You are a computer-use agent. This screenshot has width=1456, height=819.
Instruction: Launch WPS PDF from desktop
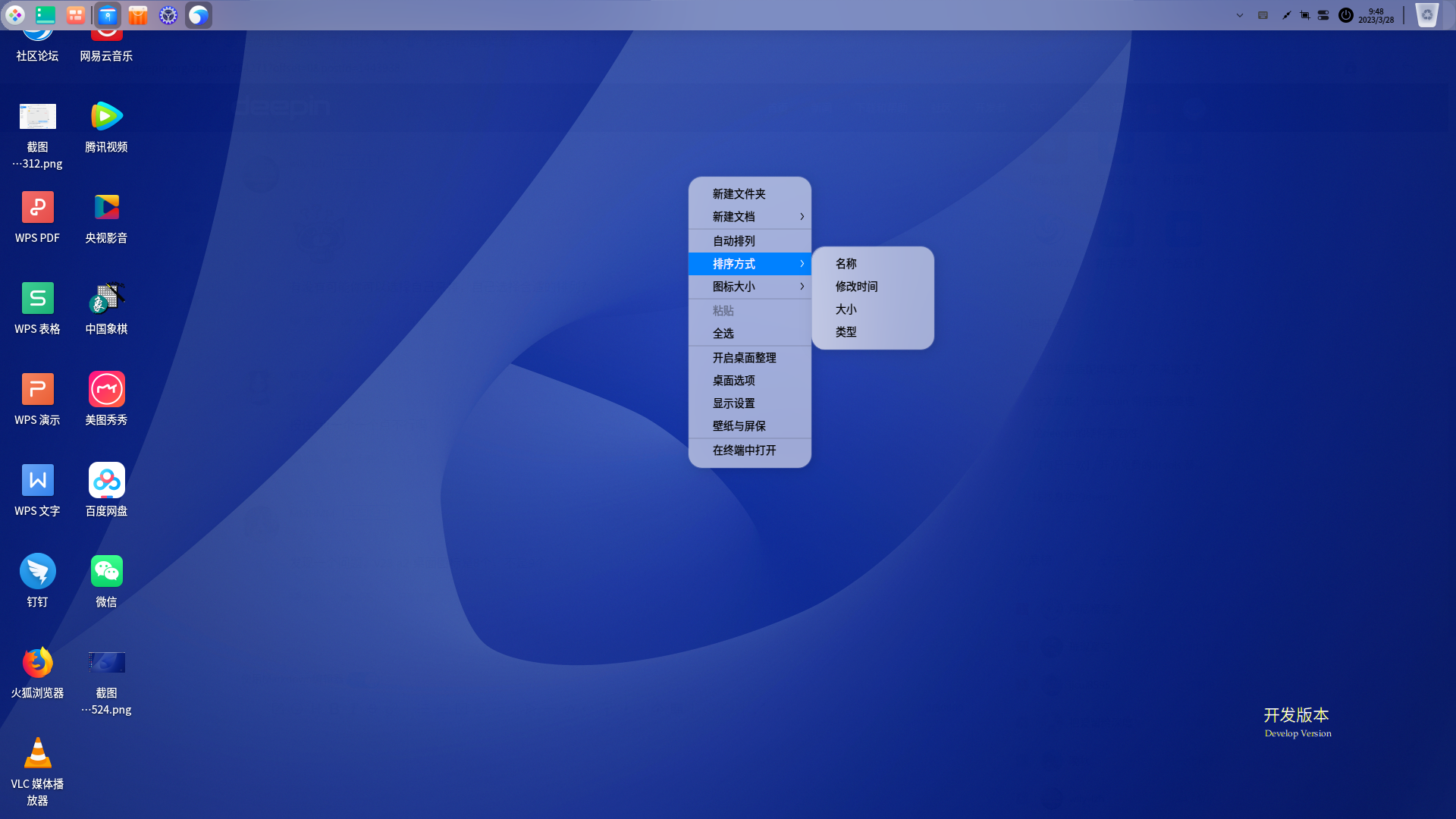click(37, 207)
